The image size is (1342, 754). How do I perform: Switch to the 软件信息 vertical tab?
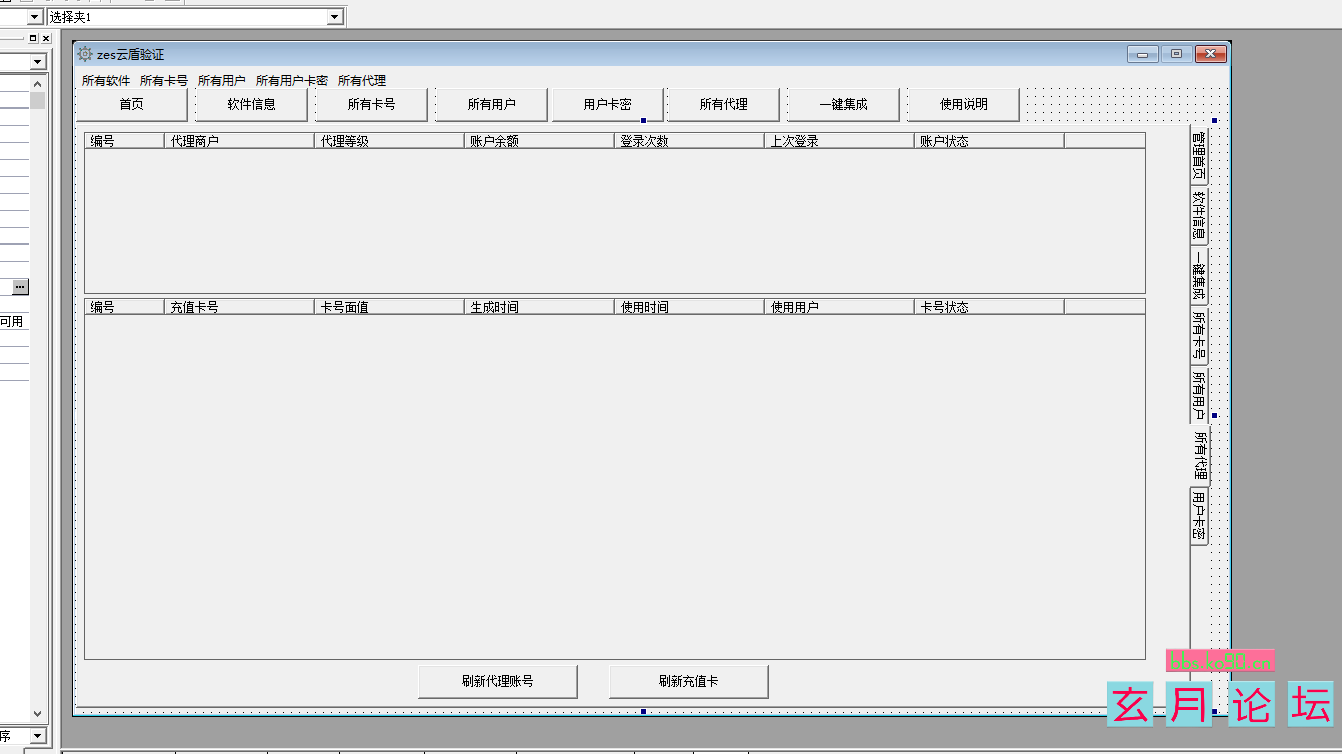(x=1199, y=216)
